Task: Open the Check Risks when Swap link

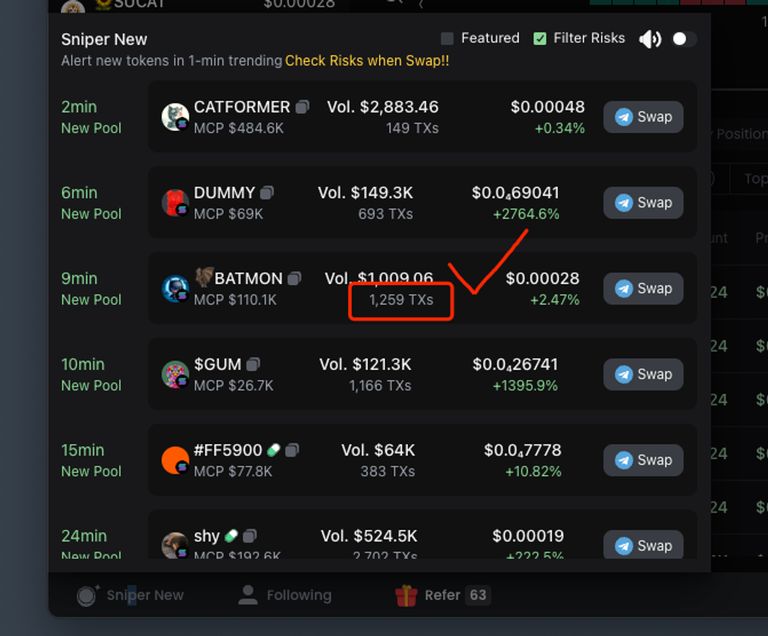Action: pyautogui.click(x=367, y=61)
